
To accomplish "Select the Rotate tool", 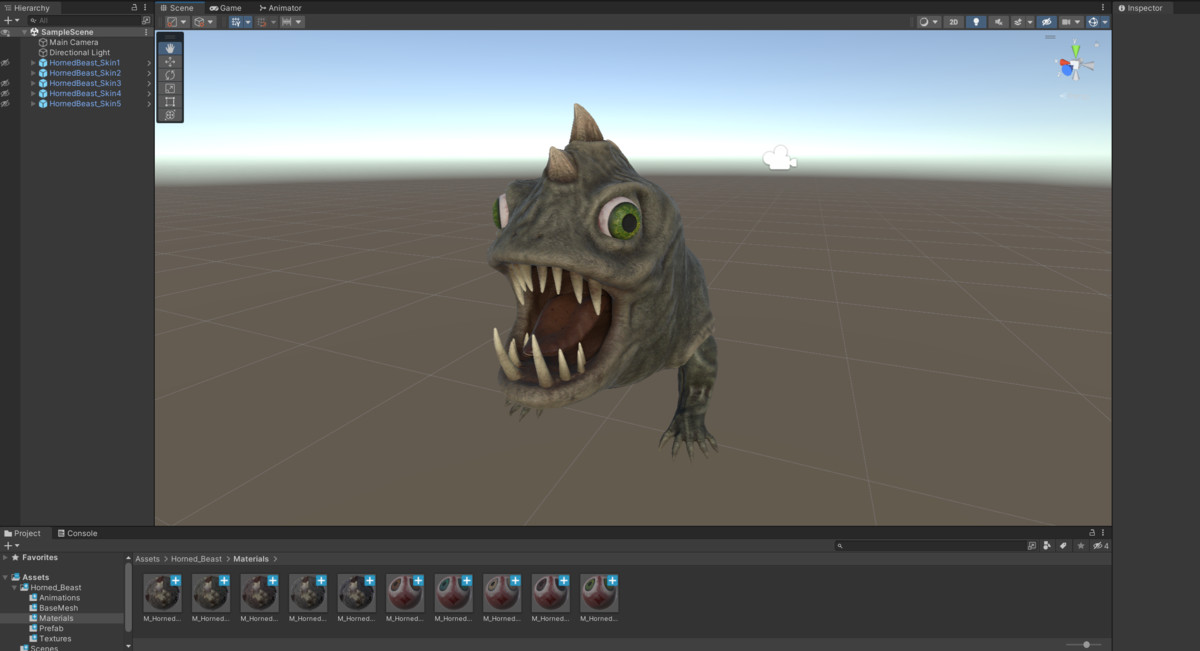I will click(x=170, y=75).
